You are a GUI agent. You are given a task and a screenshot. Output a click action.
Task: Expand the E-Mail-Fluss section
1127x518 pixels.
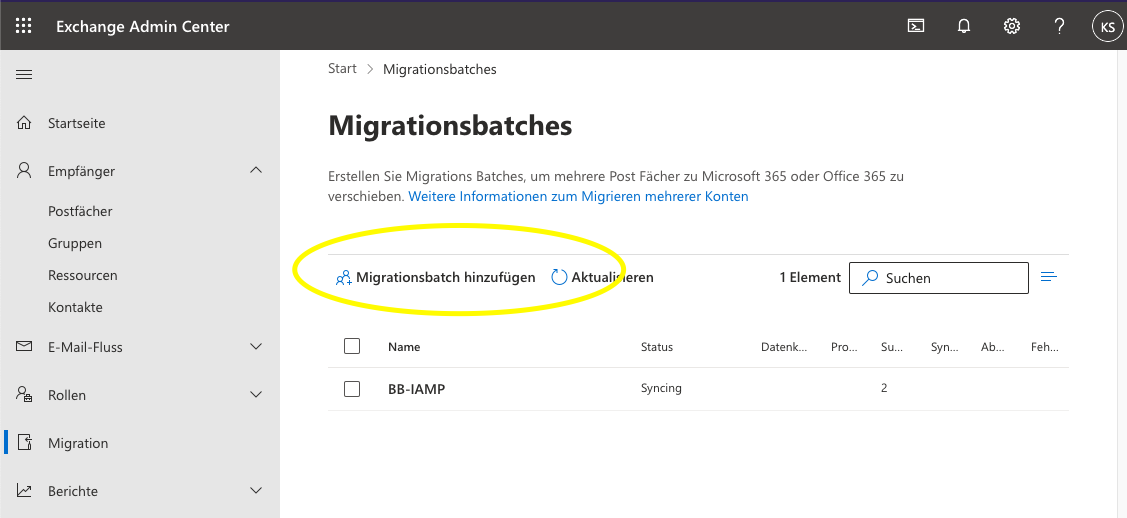(x=256, y=347)
